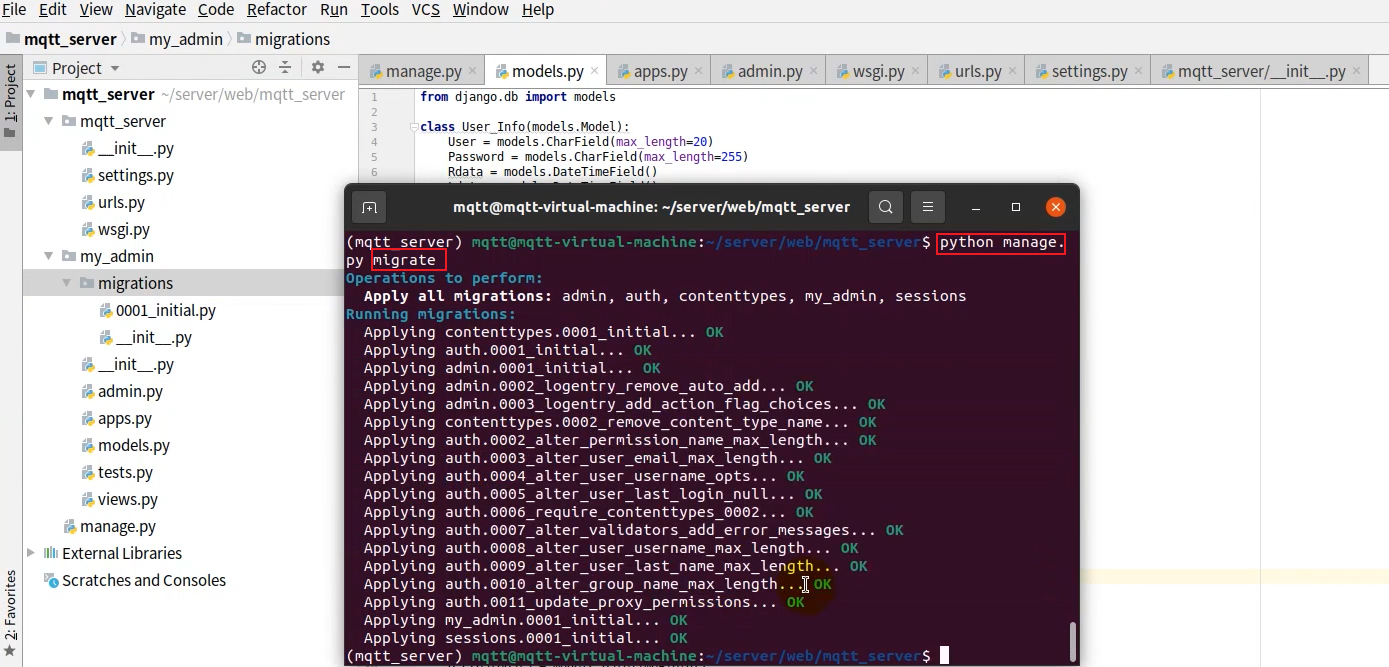Select views.py in project tree
Image resolution: width=1389 pixels, height=667 pixels.
click(128, 500)
